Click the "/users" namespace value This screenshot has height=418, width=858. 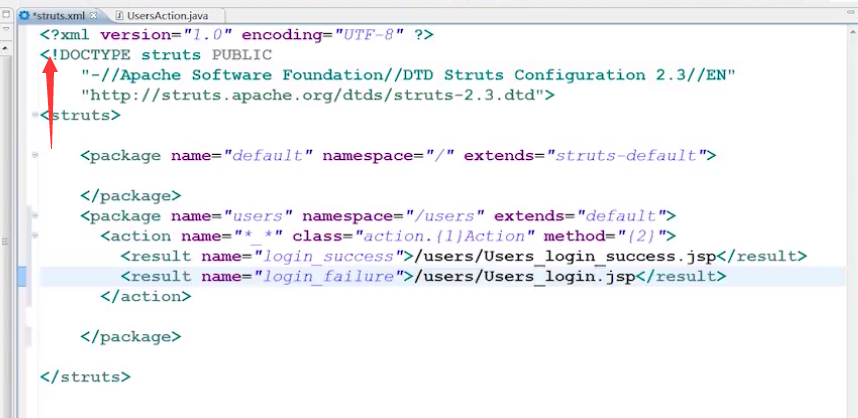click(444, 216)
